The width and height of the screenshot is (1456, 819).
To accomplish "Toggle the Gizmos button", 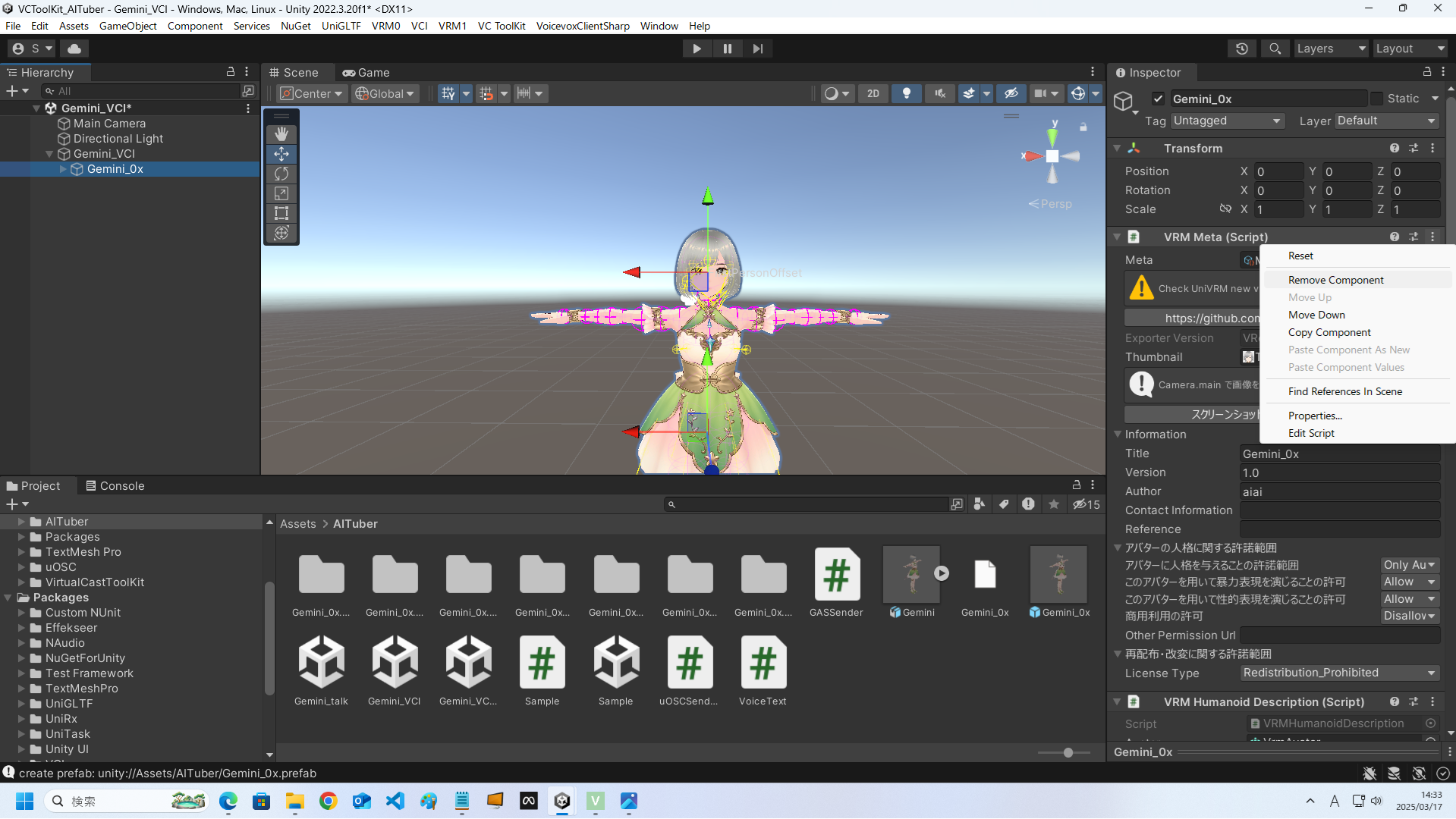I will coord(1078,93).
